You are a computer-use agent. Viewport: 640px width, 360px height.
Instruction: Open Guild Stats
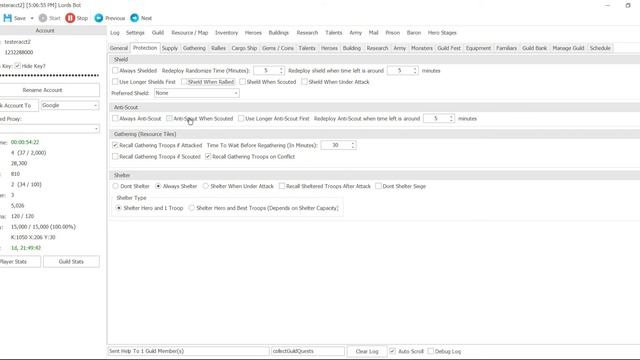(71, 262)
